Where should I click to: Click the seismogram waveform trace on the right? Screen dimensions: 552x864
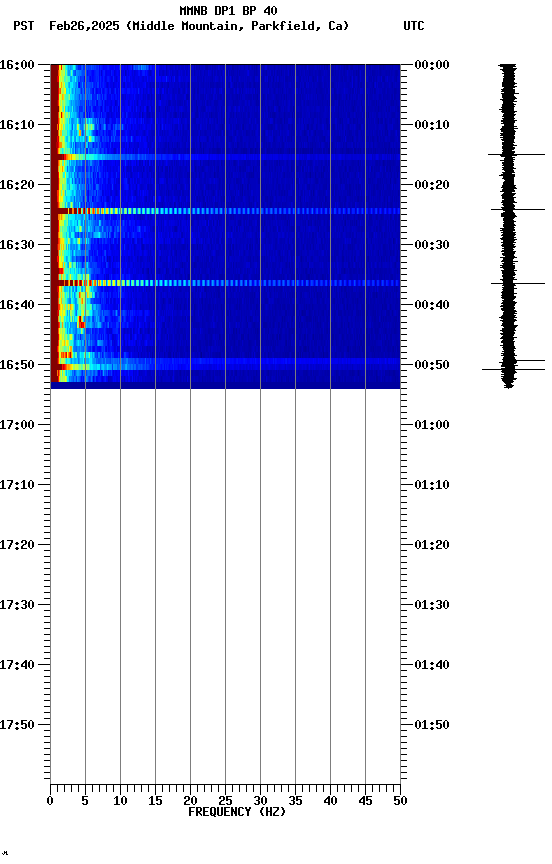tap(508, 226)
